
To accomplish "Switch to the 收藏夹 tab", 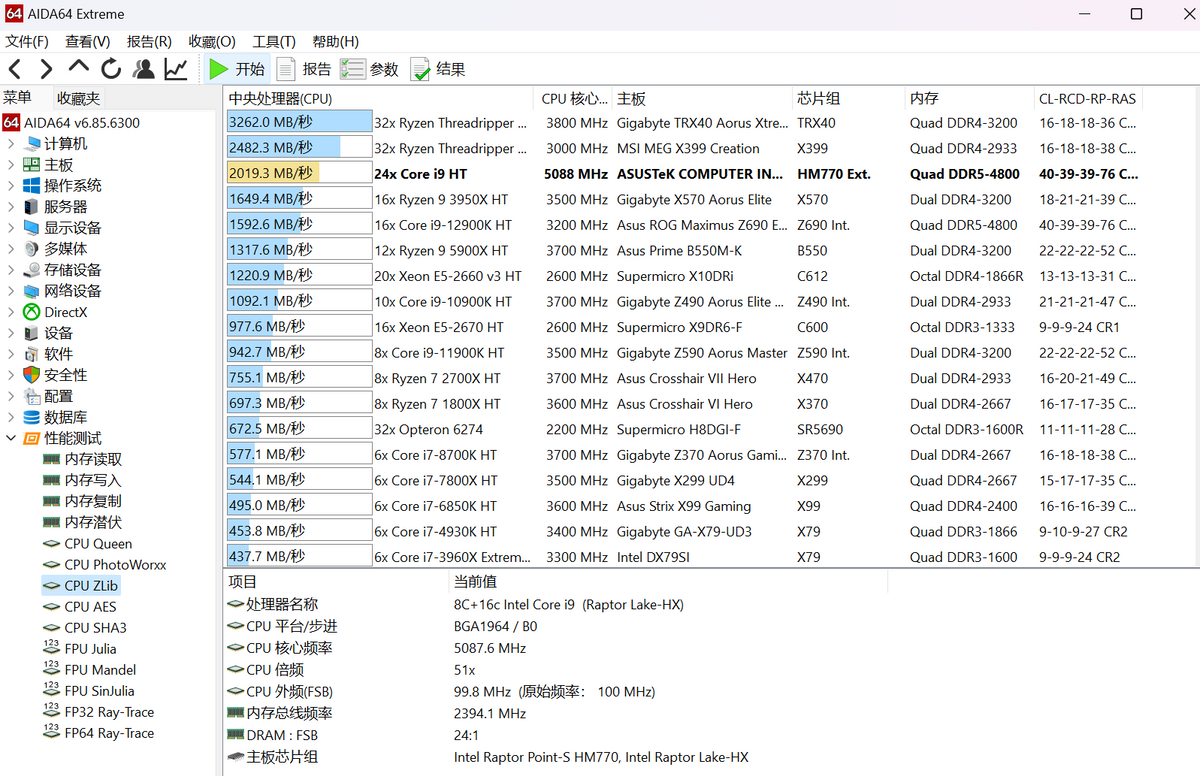I will 78,98.
